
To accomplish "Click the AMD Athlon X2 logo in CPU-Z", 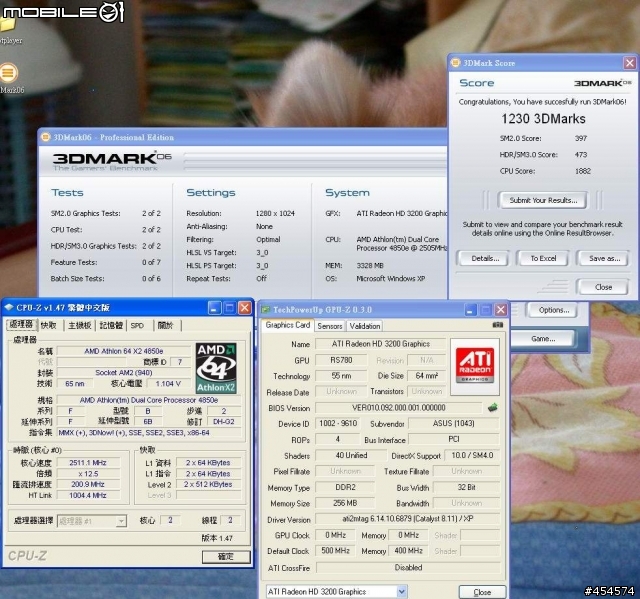I will coord(216,368).
